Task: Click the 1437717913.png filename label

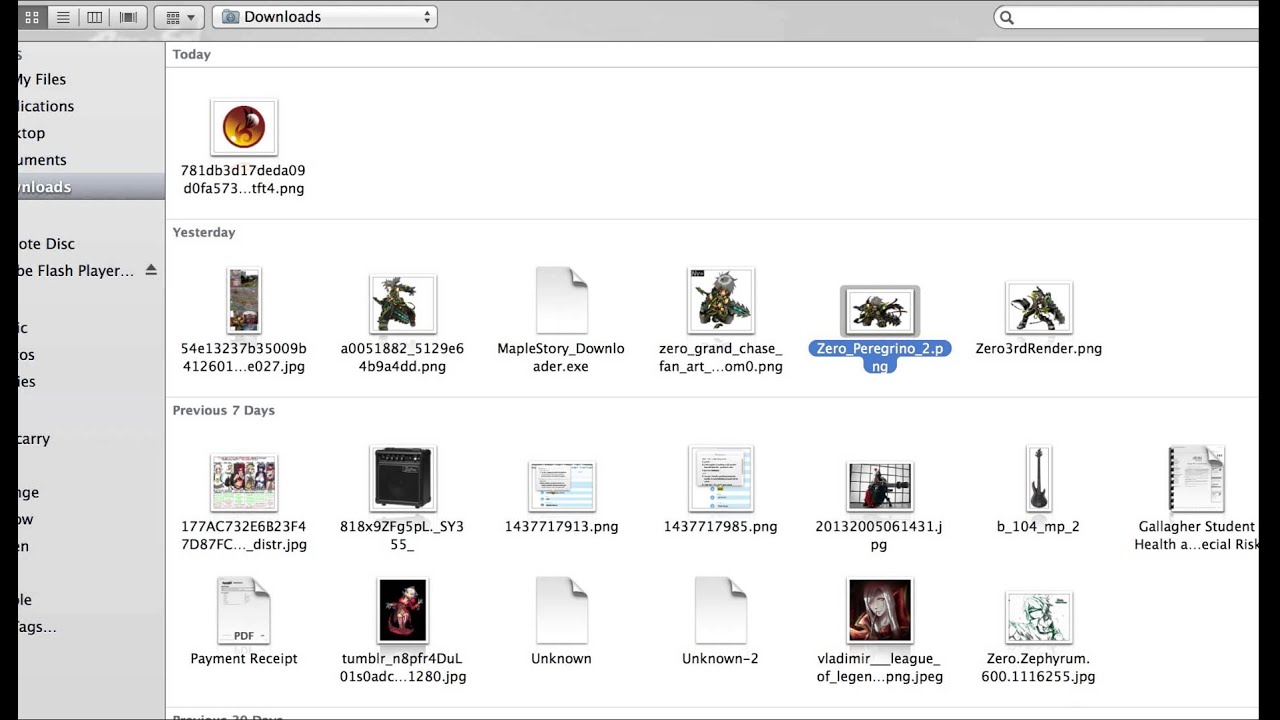Action: pos(561,526)
